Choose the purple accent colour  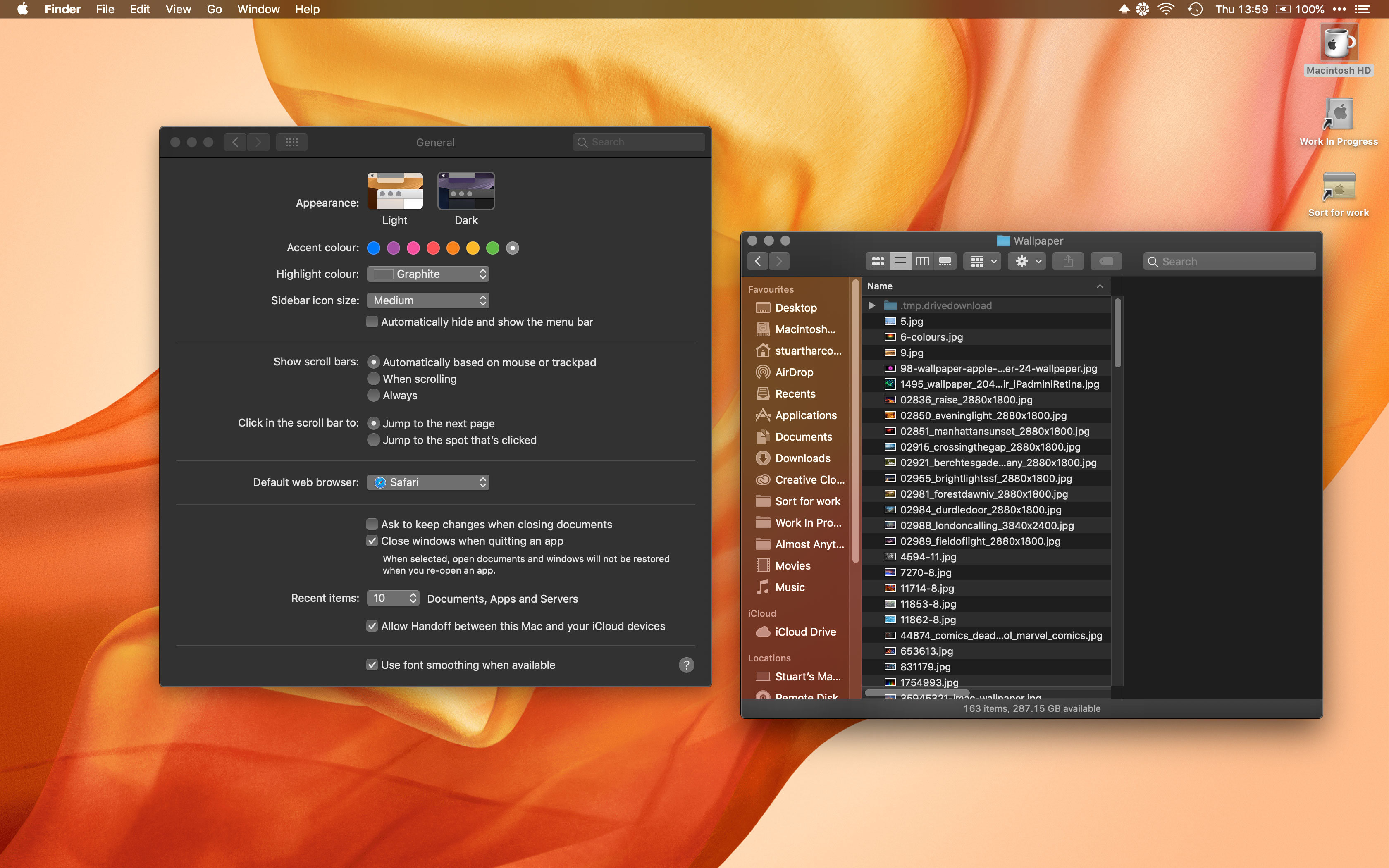[393, 248]
